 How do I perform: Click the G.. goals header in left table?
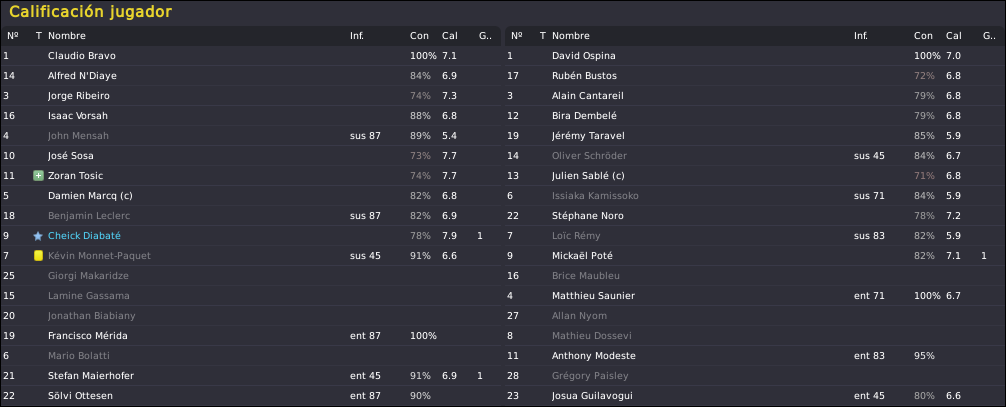(484, 36)
